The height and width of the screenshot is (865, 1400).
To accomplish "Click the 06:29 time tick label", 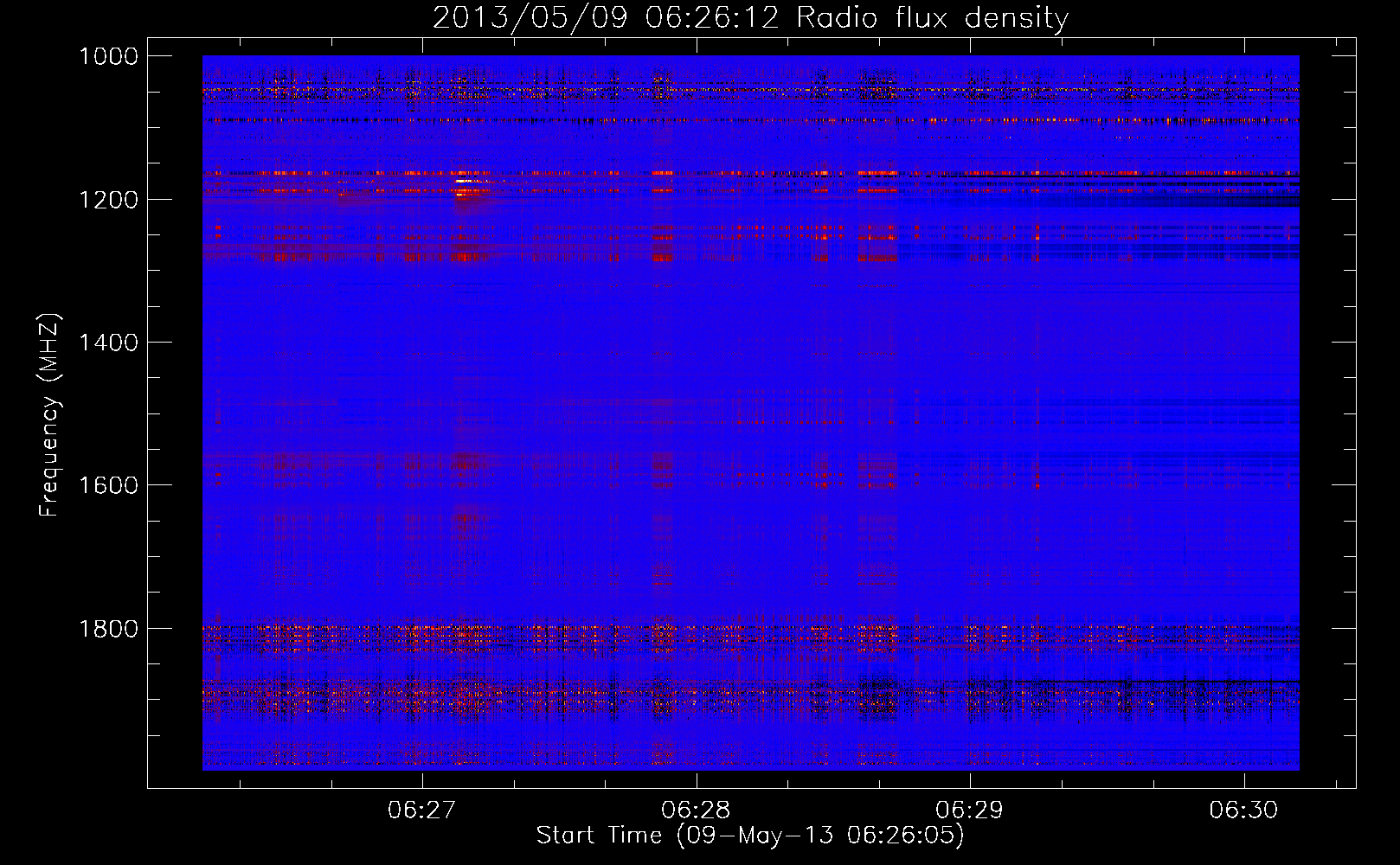I will tap(969, 810).
